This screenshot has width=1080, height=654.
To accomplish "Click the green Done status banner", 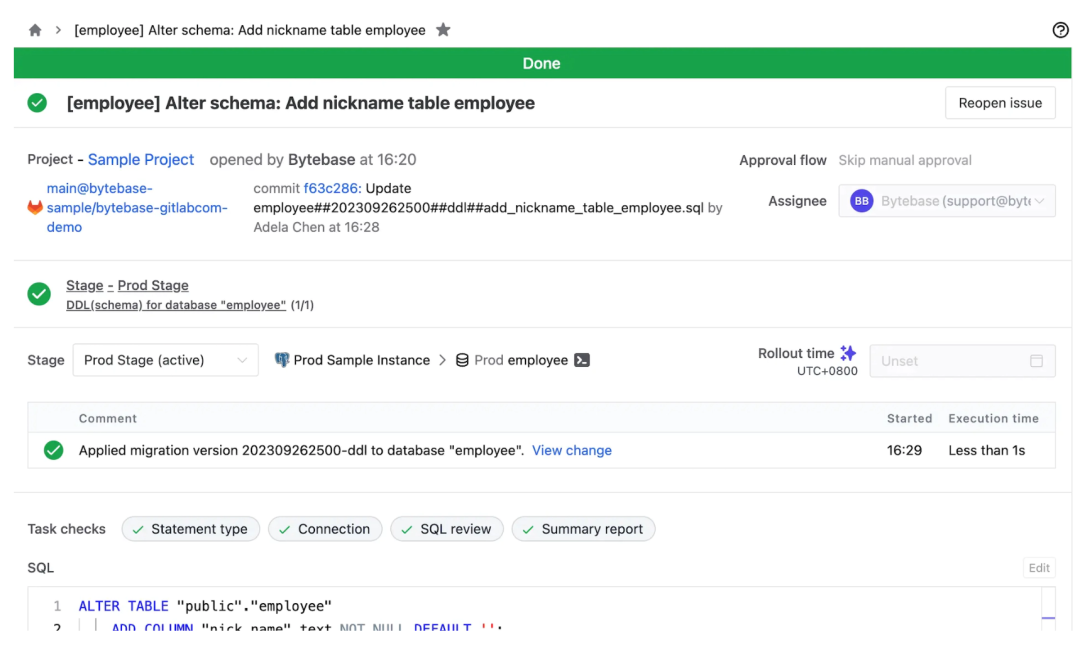I will click(x=542, y=63).
